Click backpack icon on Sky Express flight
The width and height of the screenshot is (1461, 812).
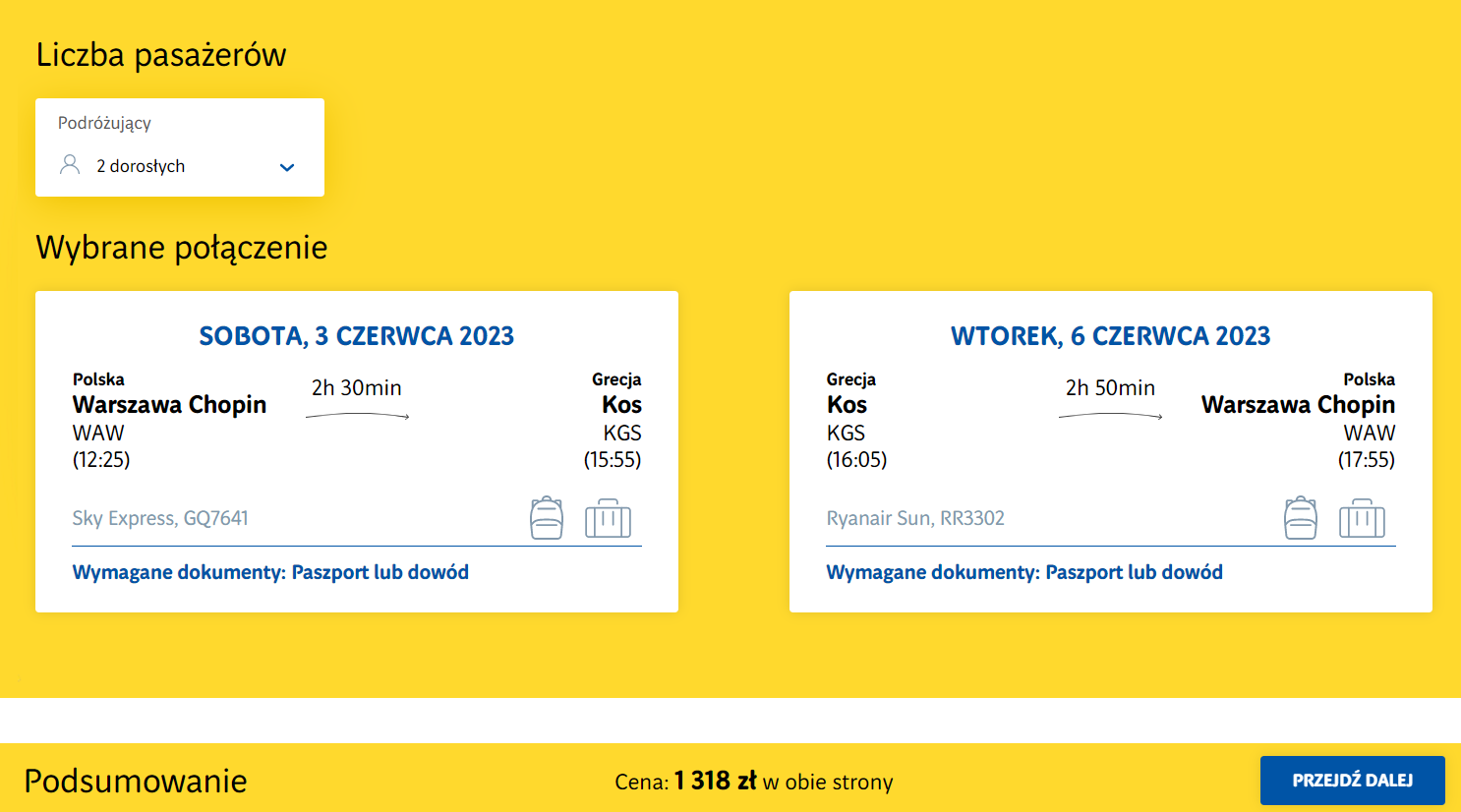pos(547,518)
